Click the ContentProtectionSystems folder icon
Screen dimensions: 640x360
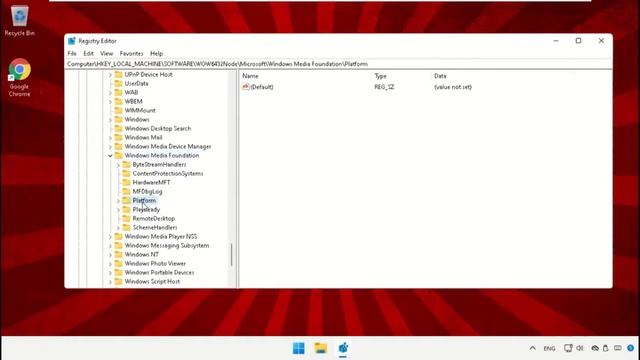[127, 173]
